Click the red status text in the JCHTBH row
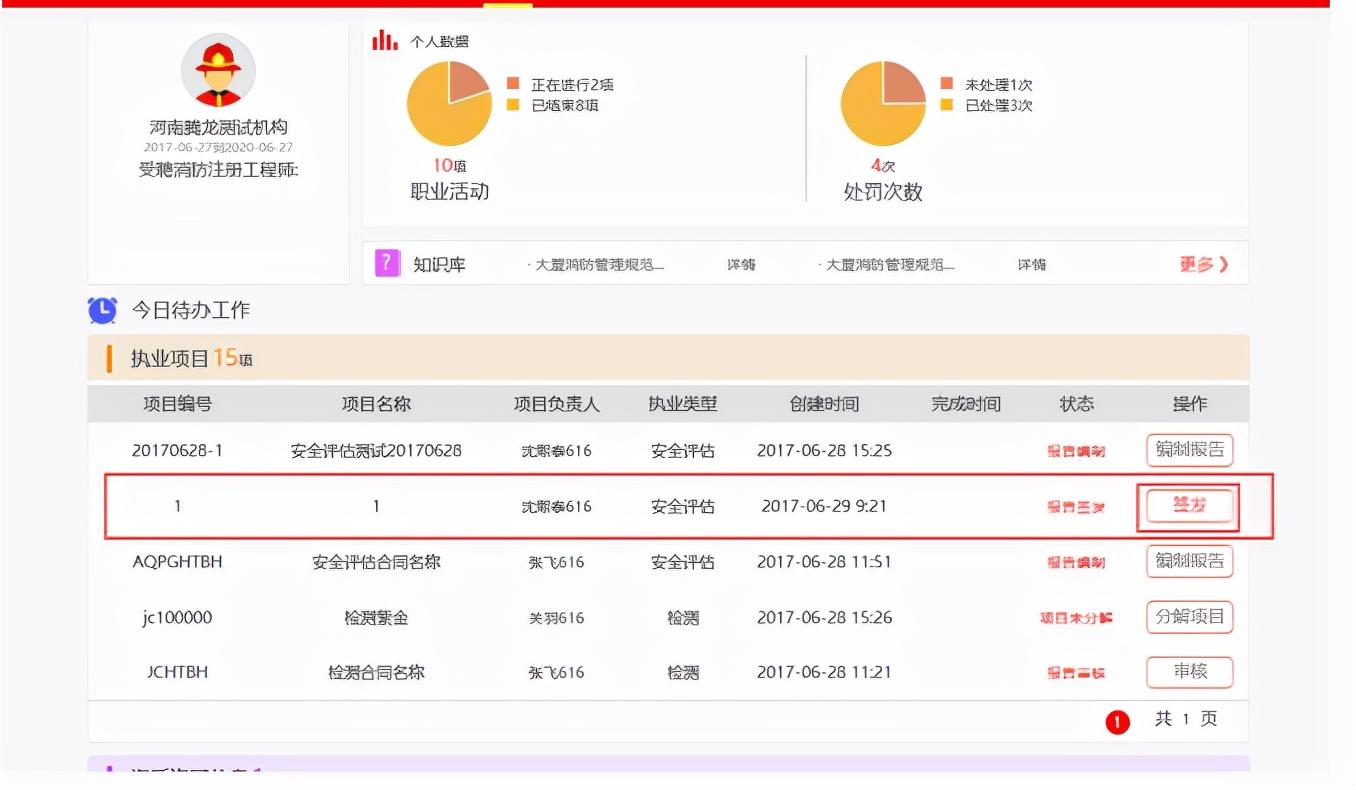Image resolution: width=1356 pixels, height=790 pixels. point(1076,674)
